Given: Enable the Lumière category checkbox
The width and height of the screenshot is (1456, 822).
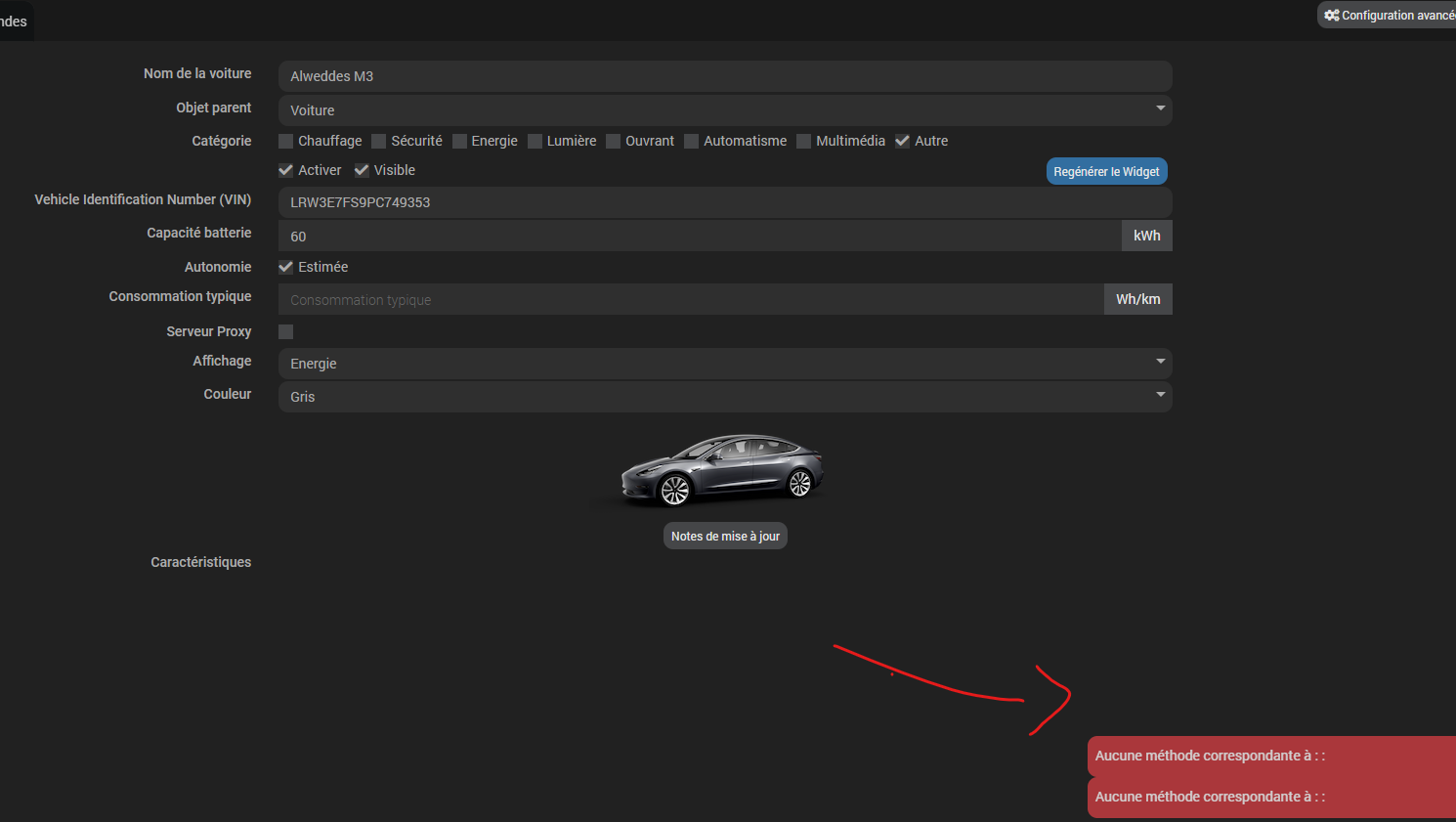Looking at the screenshot, I should 535,142.
